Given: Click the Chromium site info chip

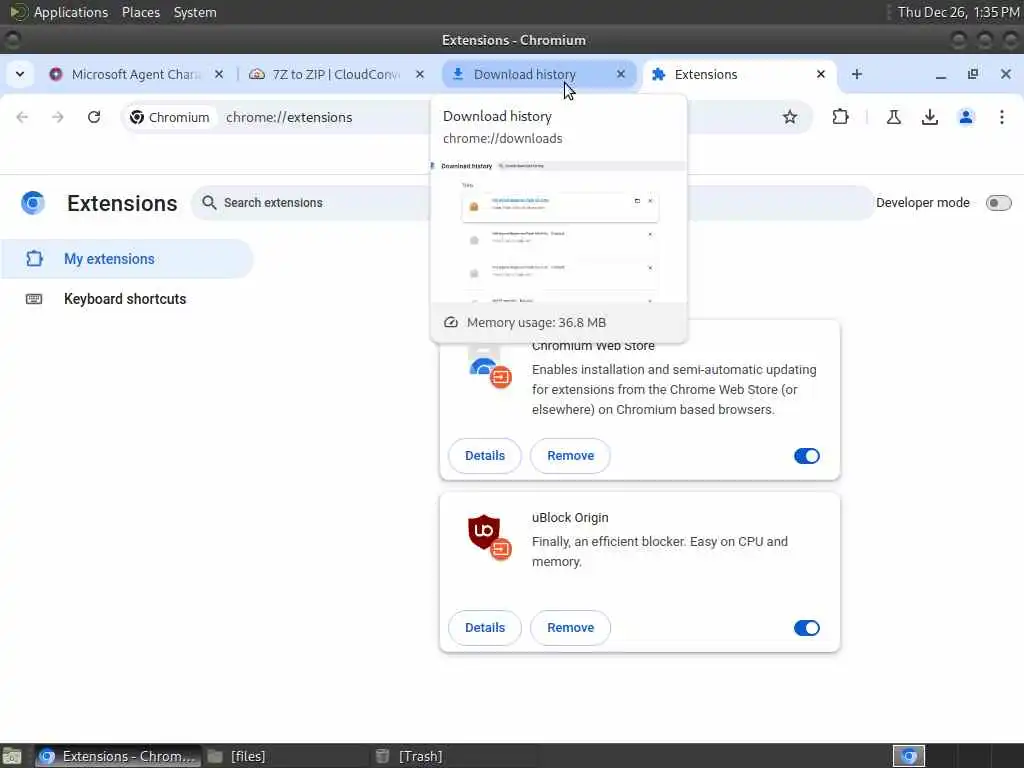Looking at the screenshot, I should click(x=170, y=117).
